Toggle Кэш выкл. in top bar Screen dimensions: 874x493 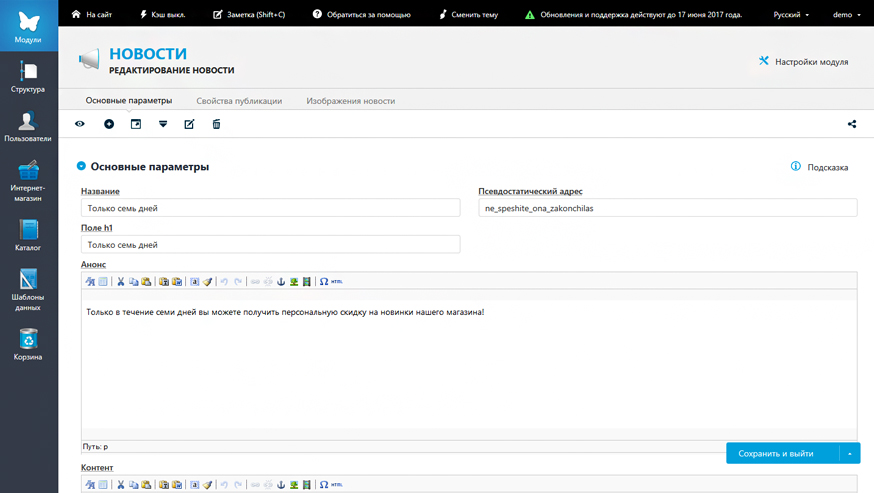coord(162,14)
